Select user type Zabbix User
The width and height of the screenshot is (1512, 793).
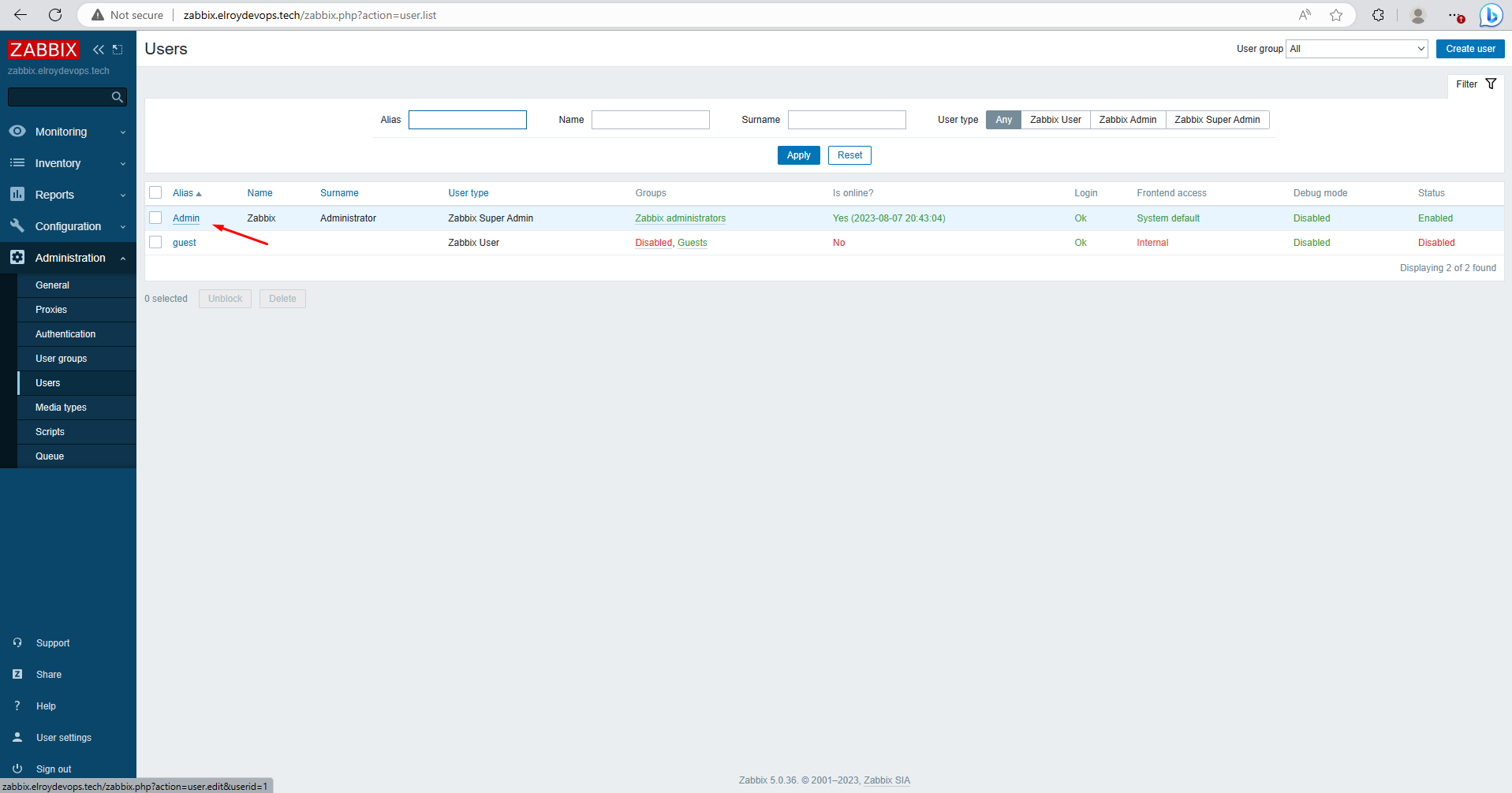pos(1055,120)
